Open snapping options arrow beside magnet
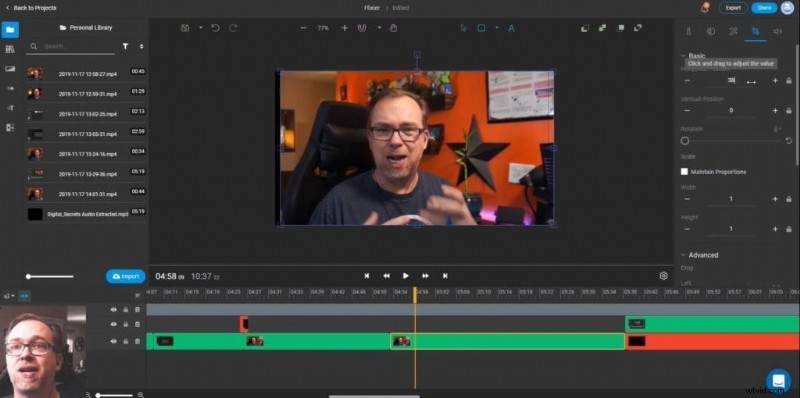 [x=379, y=28]
